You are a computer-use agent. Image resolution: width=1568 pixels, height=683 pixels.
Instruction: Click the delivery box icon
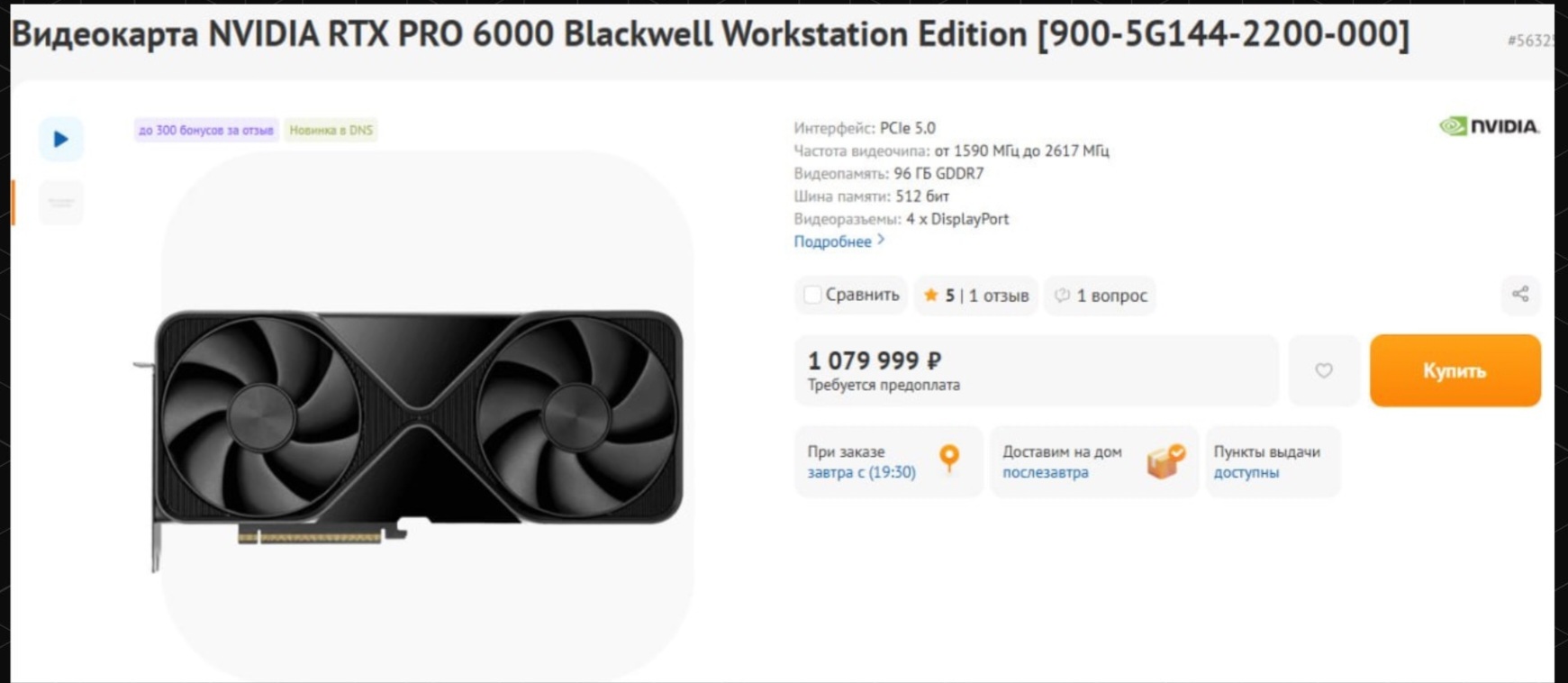(x=1165, y=461)
